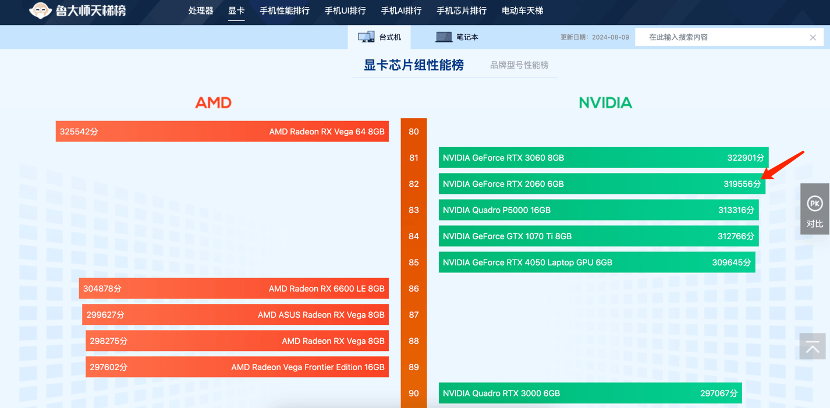Screen dimensions: 830x408
Task: Select AMD Radeon RX 6600 LE 8GB entry
Action: click(x=234, y=288)
